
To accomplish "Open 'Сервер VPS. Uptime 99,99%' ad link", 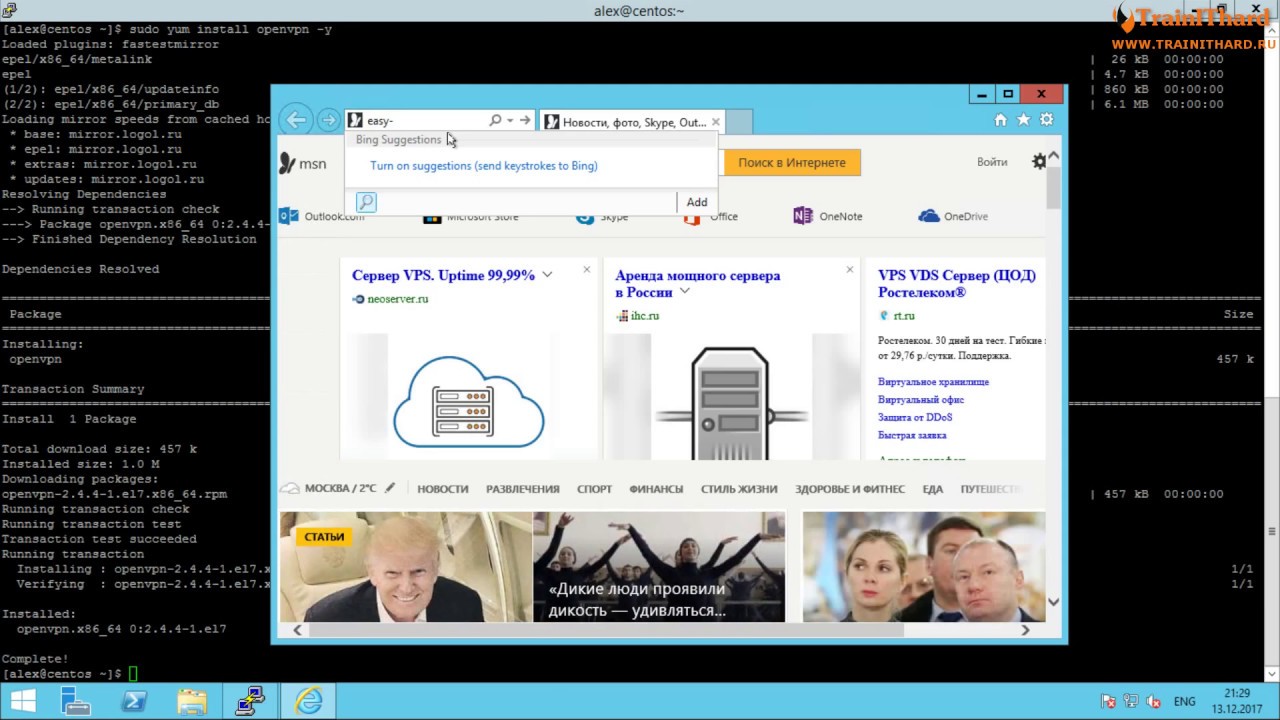I will [x=443, y=275].
